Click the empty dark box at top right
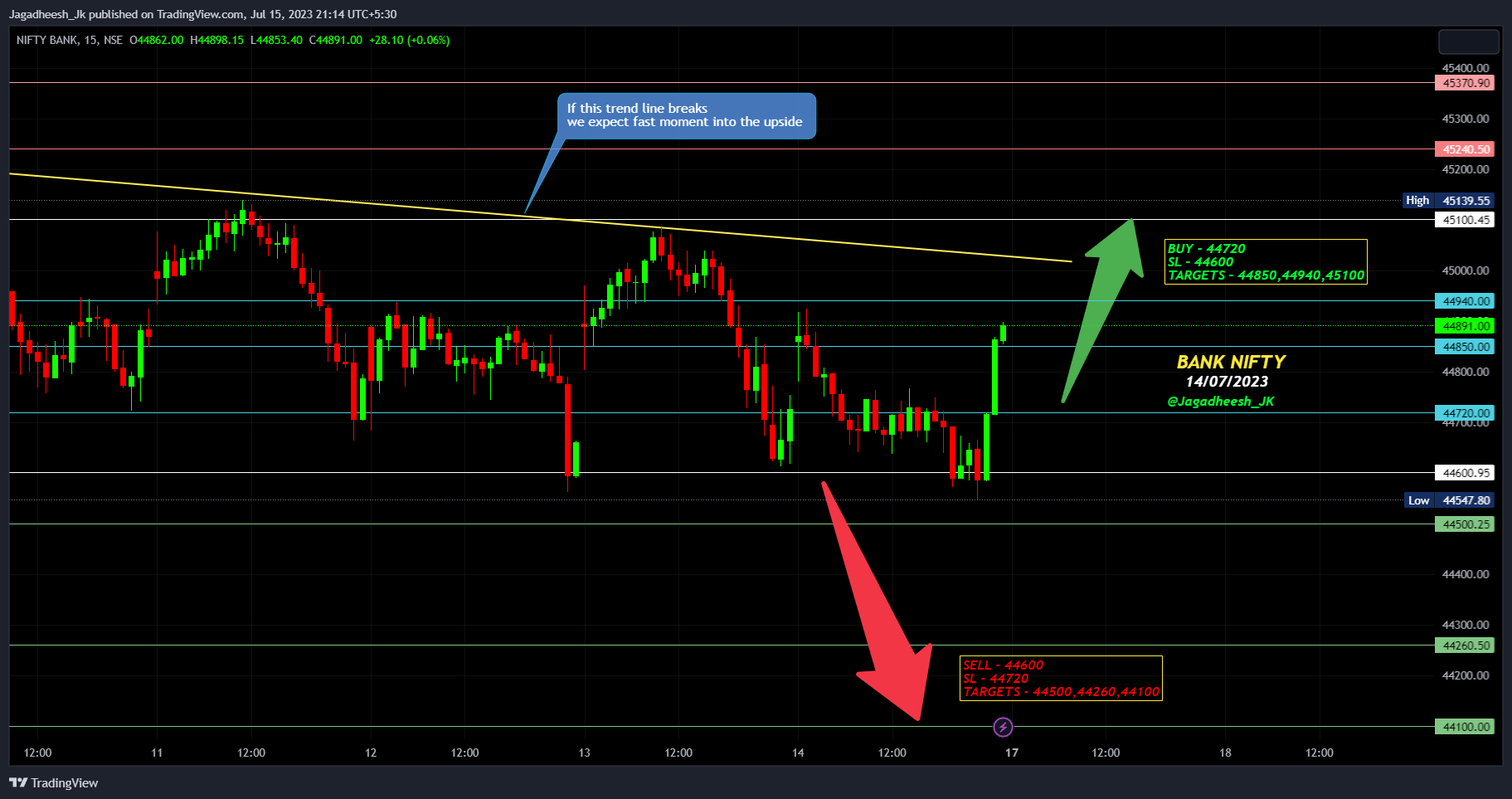 pyautogui.click(x=1468, y=41)
